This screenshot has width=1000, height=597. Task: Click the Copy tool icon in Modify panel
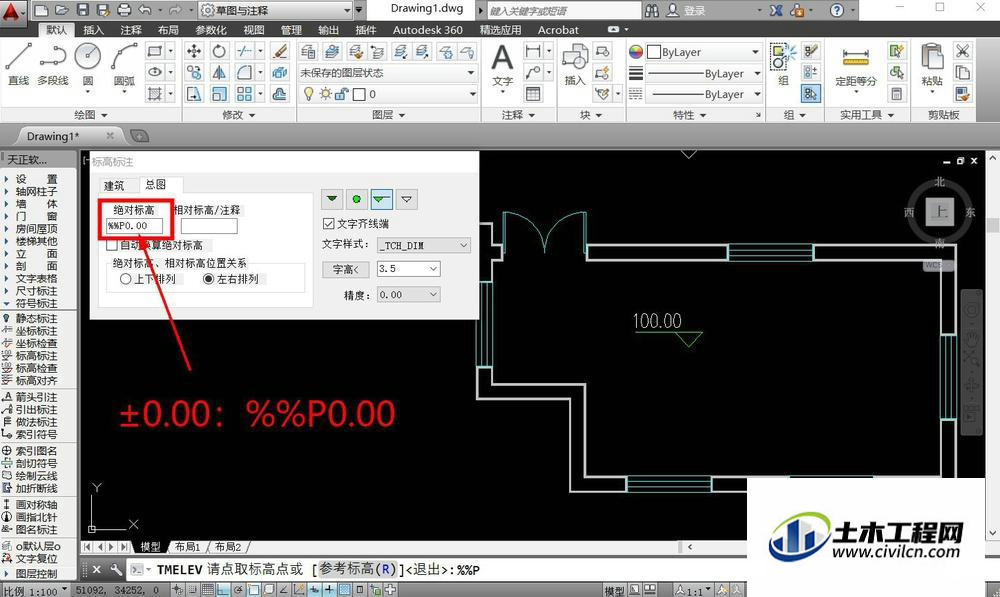click(194, 73)
